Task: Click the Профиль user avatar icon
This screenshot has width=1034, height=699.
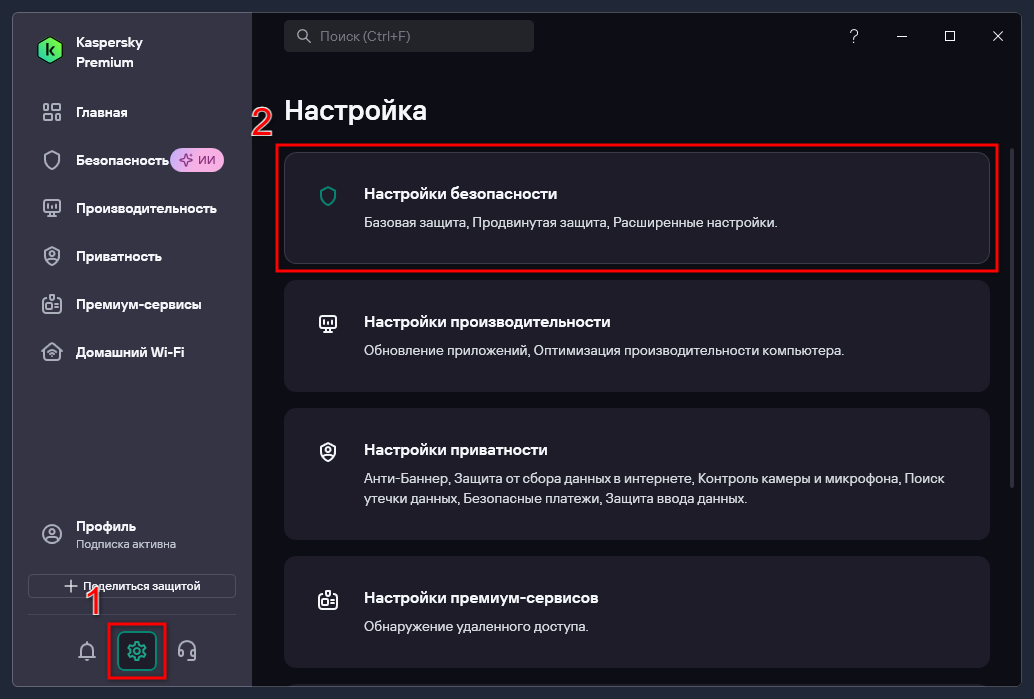Action: [51, 533]
